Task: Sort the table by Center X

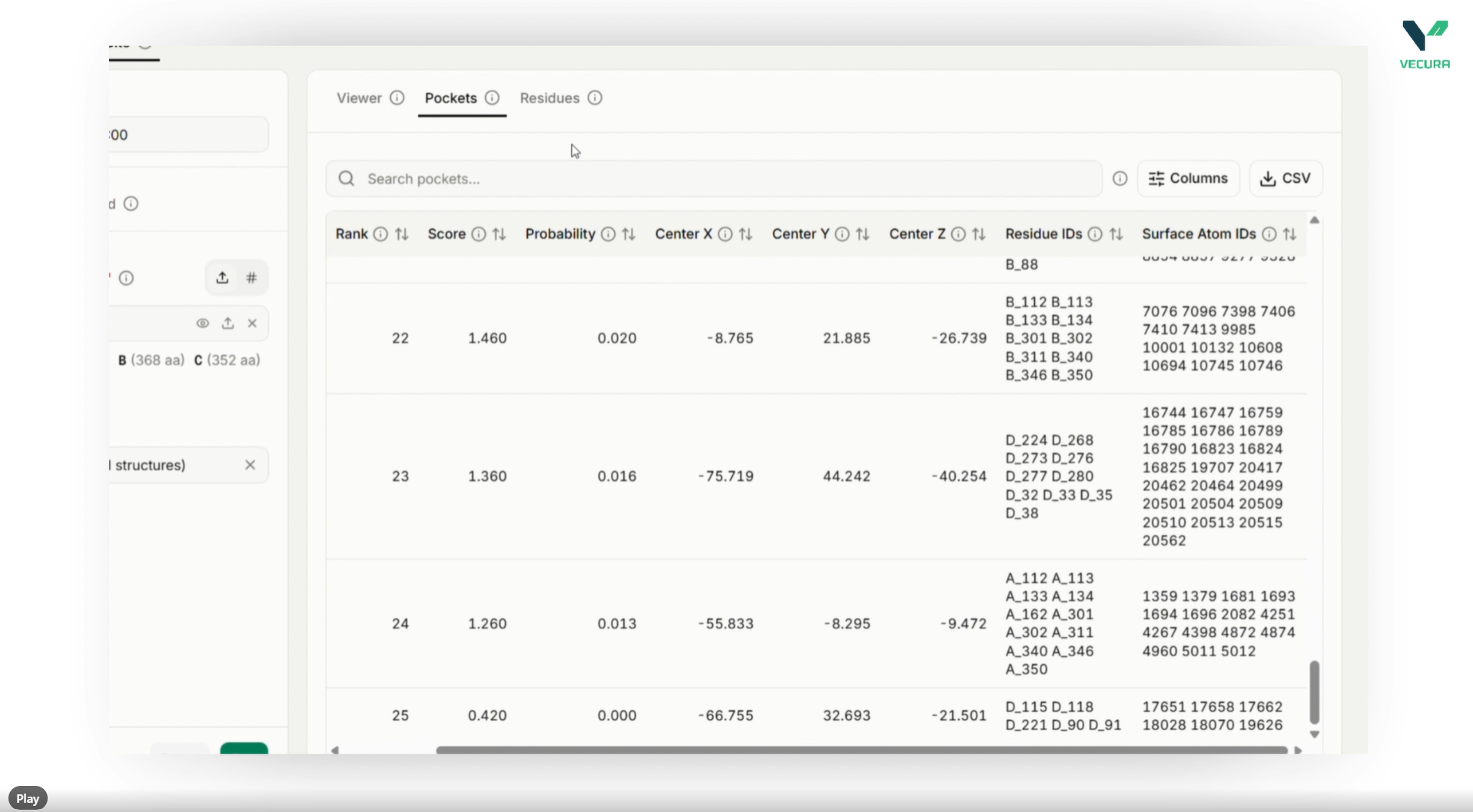Action: 745,234
